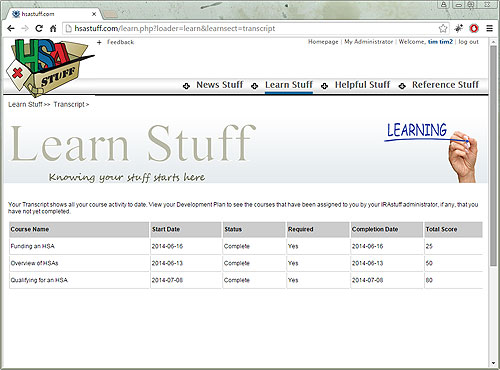Click the HSA Stuff box logo

(x=50, y=66)
